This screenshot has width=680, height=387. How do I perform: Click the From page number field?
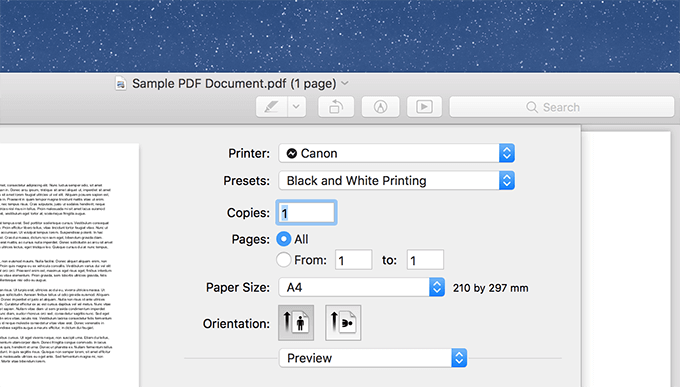tap(353, 260)
